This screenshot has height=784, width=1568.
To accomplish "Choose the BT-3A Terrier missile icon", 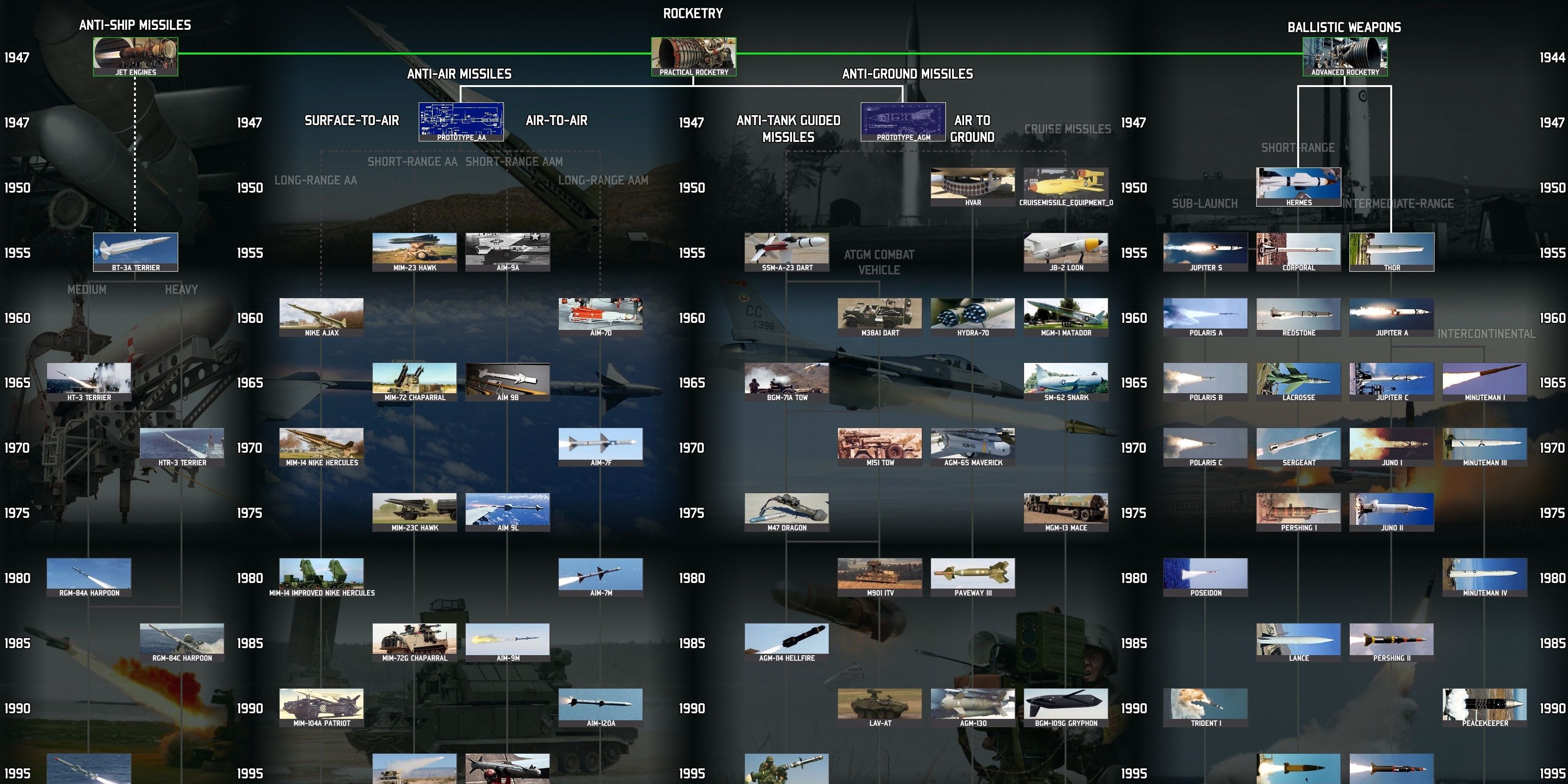I will pos(135,251).
